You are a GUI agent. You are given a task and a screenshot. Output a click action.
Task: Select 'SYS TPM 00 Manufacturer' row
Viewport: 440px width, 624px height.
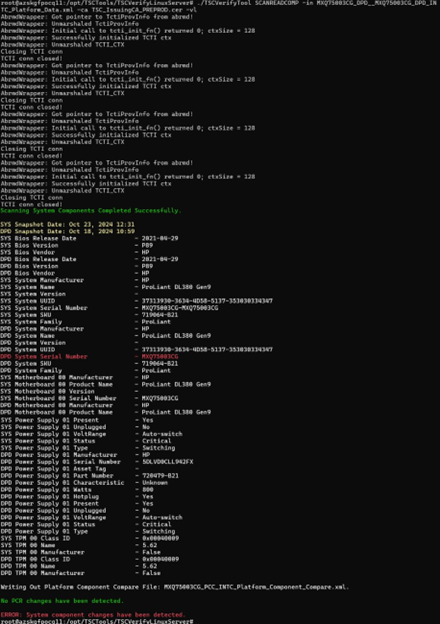80,552
